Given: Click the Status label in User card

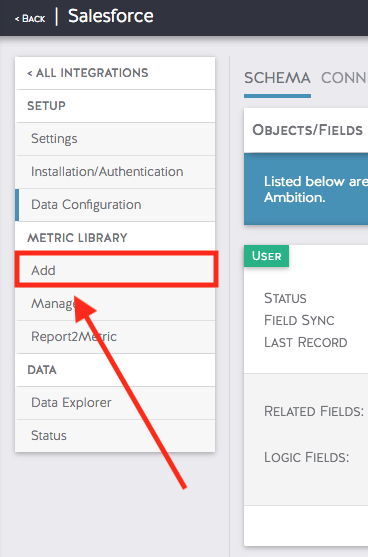Looking at the screenshot, I should 285,298.
